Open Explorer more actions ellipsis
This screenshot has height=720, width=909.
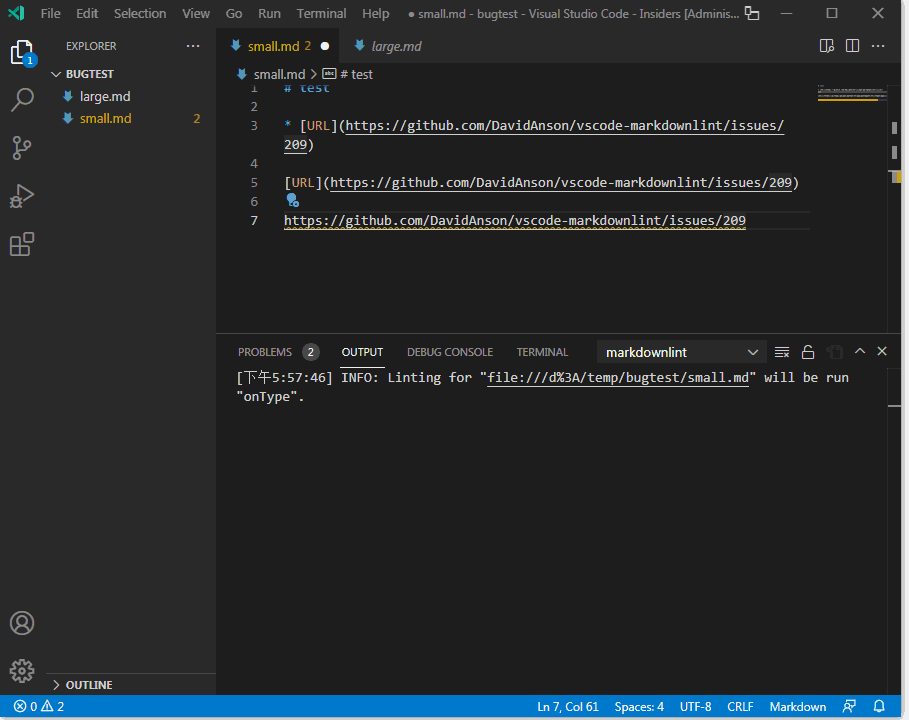193,46
